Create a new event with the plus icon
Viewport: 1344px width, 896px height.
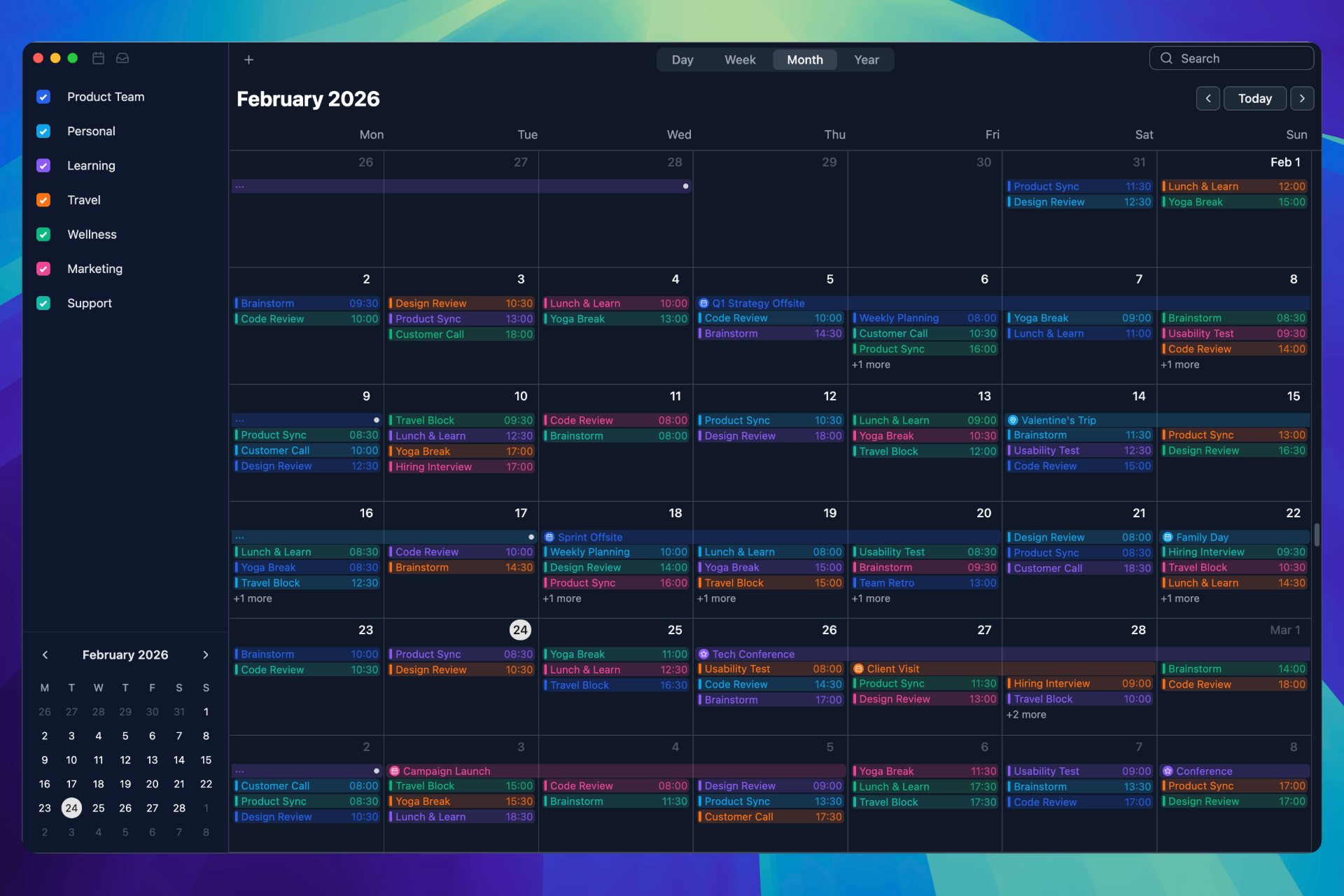[248, 59]
